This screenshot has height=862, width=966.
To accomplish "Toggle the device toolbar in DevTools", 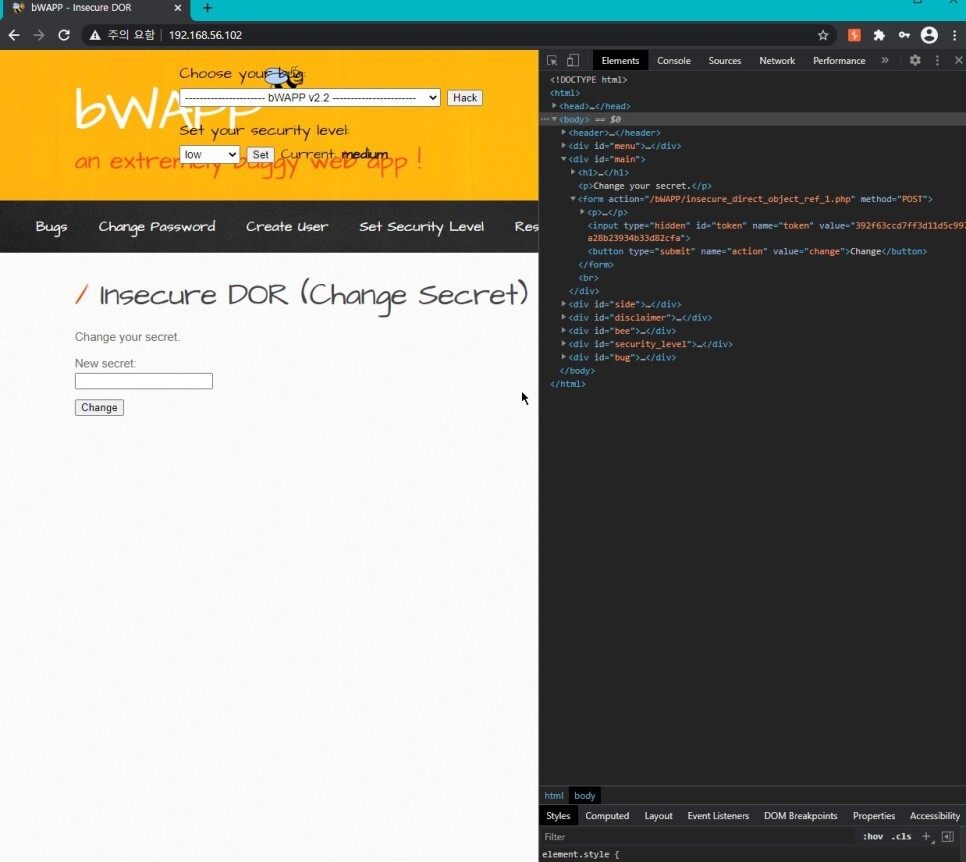I will click(x=573, y=60).
